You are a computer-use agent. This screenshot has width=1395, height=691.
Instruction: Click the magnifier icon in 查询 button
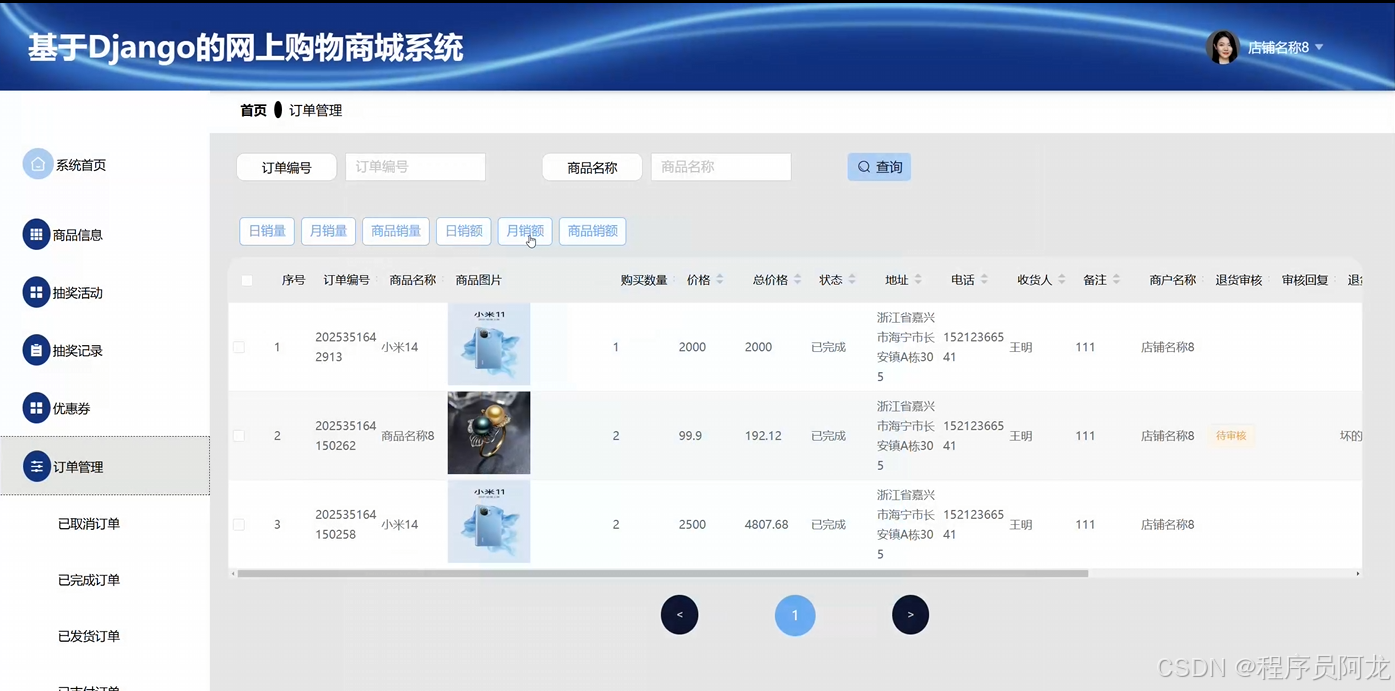tap(864, 167)
